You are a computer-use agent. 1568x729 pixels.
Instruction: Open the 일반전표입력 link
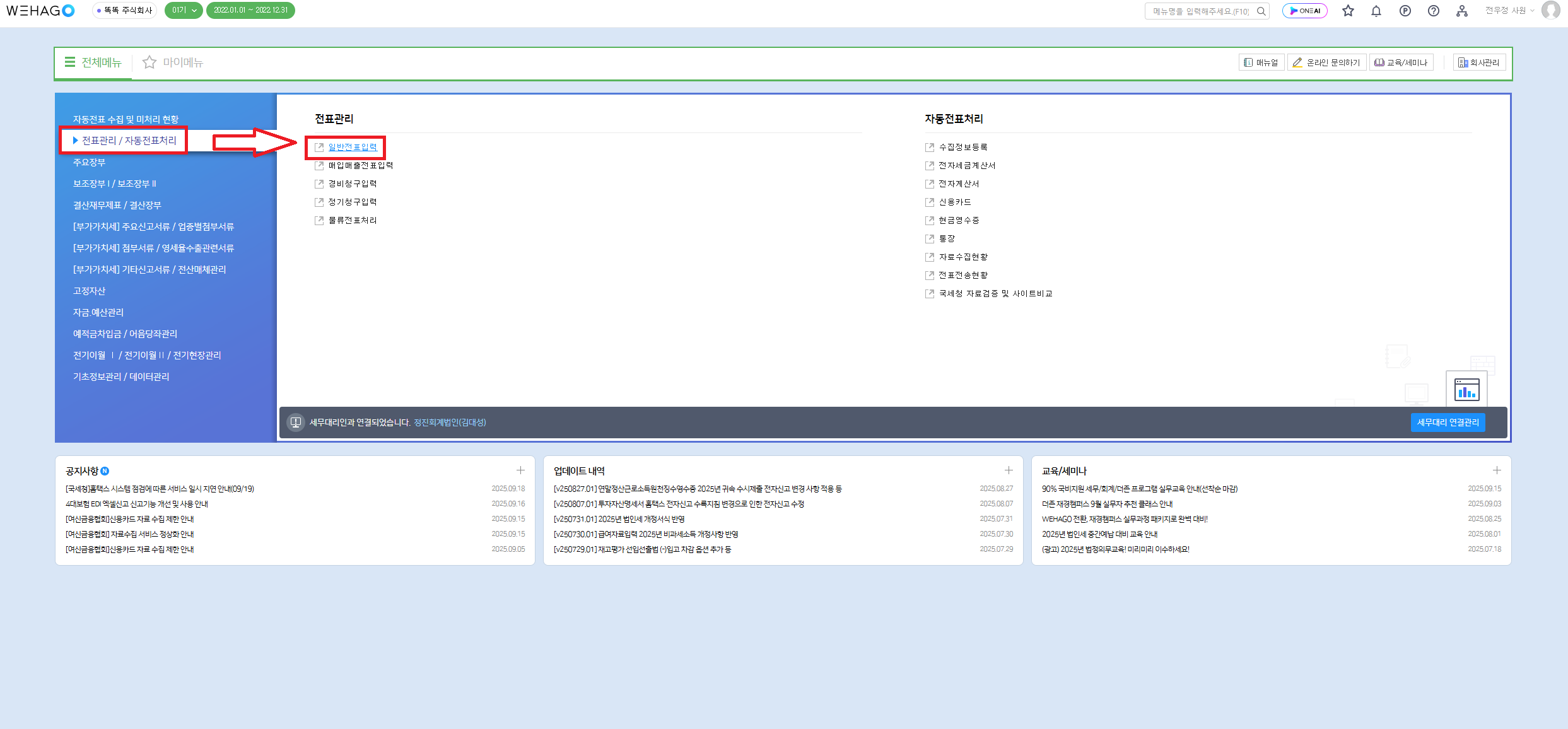pos(352,147)
